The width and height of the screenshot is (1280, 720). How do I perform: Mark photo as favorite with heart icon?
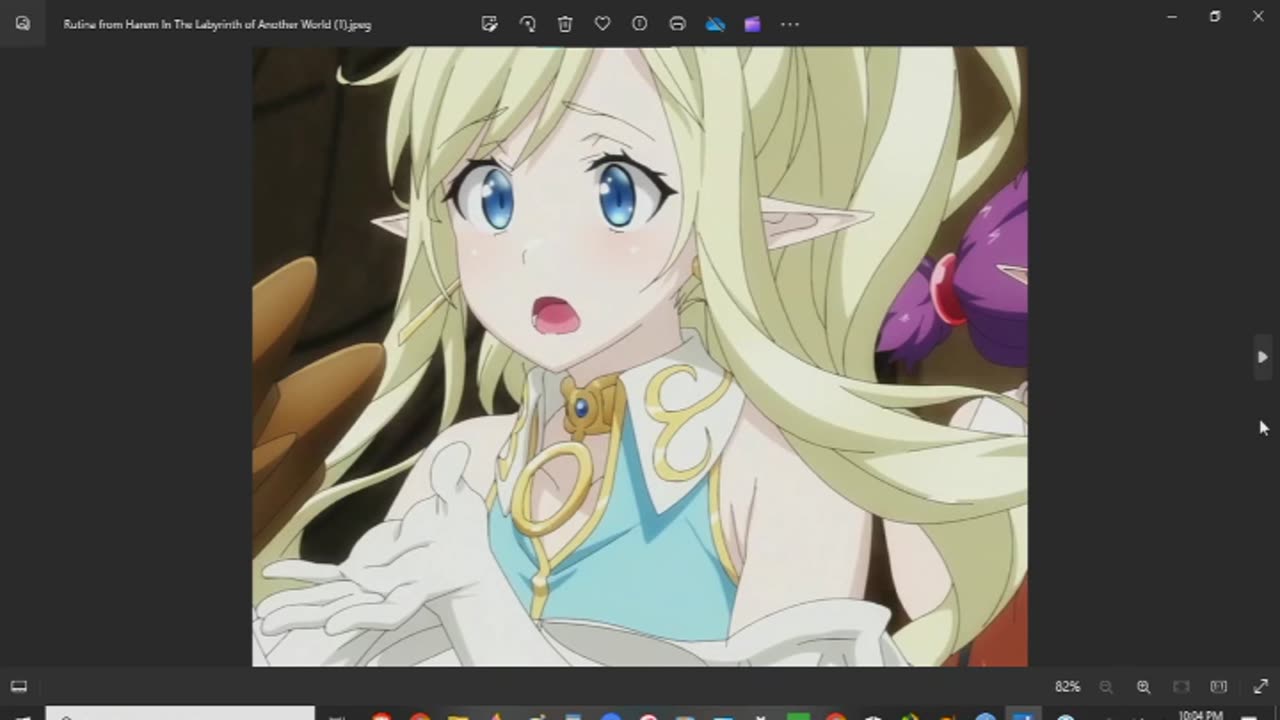[x=602, y=24]
